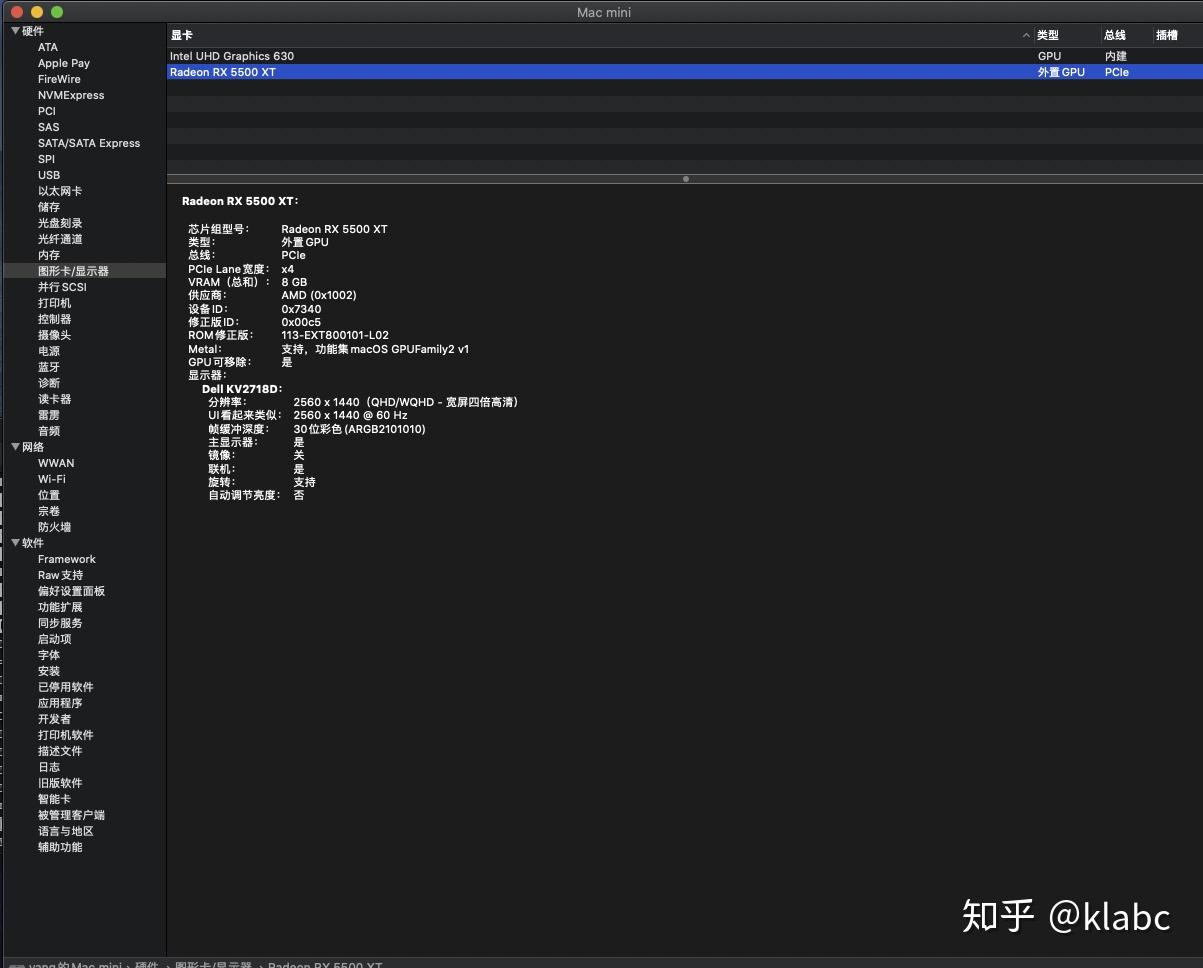This screenshot has height=968, width=1203.
Task: Select 雷雳 in the hardware sidebar
Action: (48, 415)
